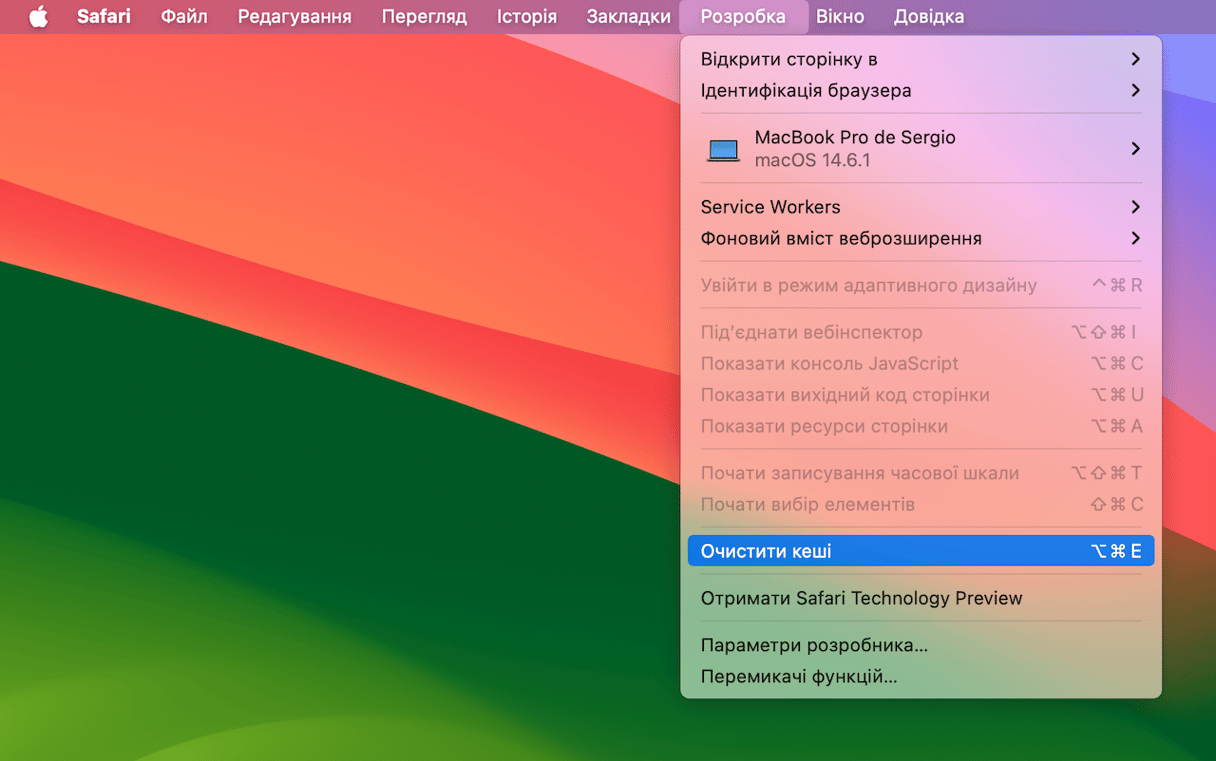Viewport: 1216px width, 761px height.
Task: Open the Файл menu
Action: pos(184,17)
